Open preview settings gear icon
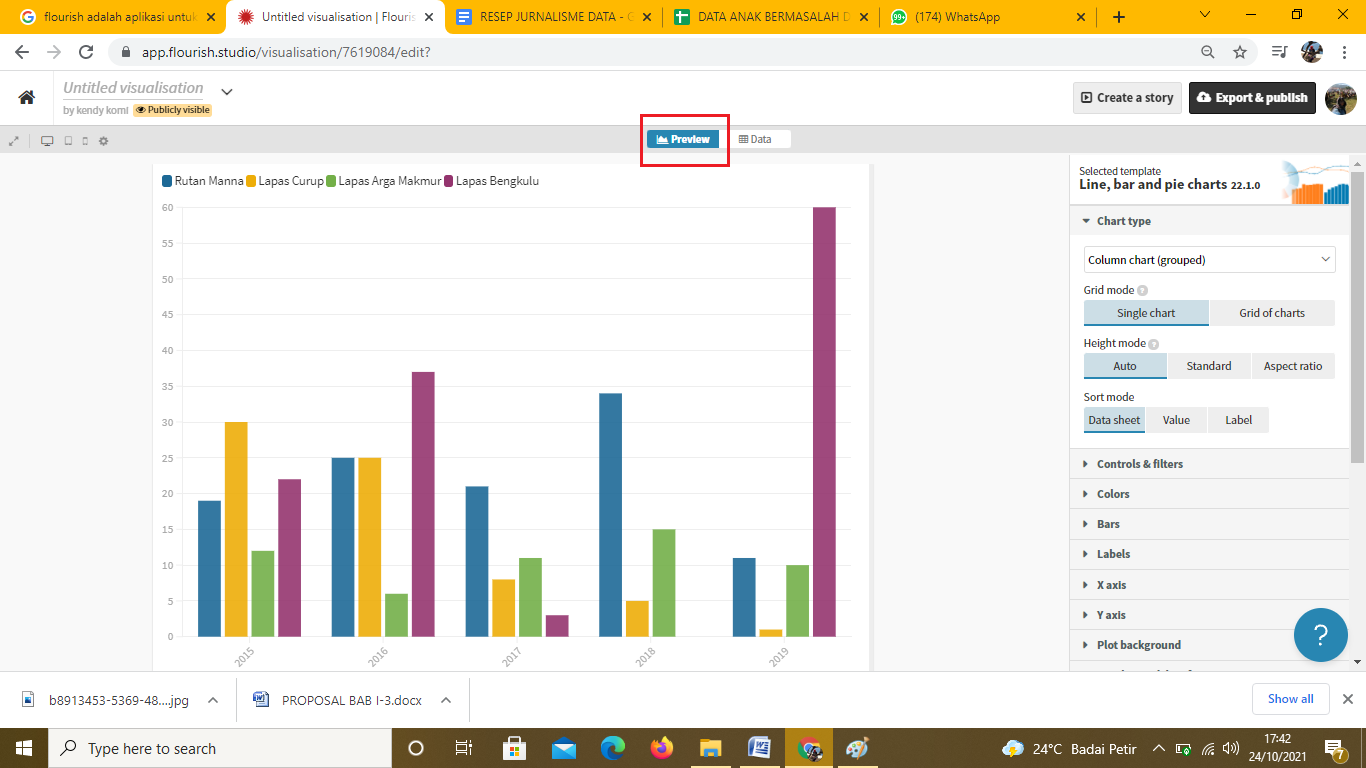This screenshot has height=768, width=1366. pyautogui.click(x=103, y=141)
